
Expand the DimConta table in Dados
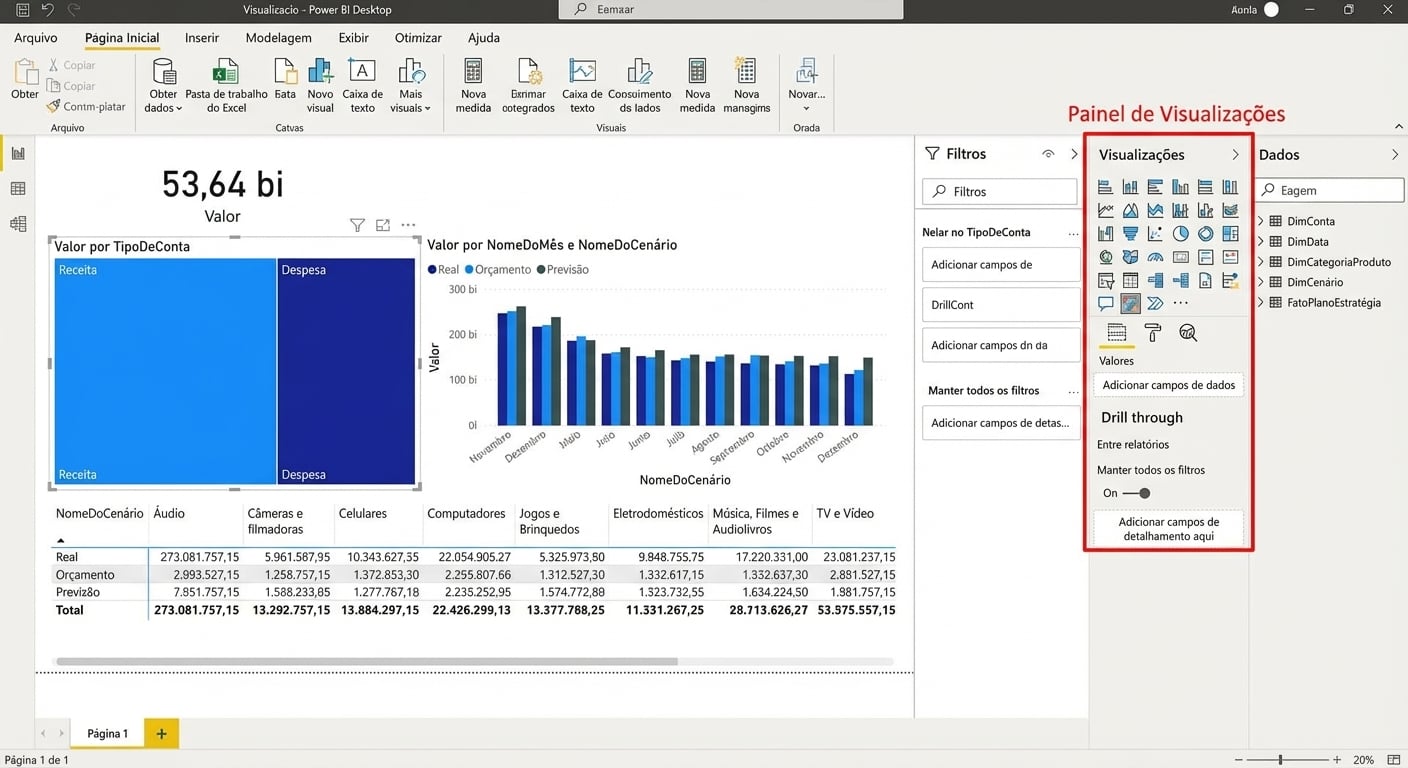coord(1261,221)
